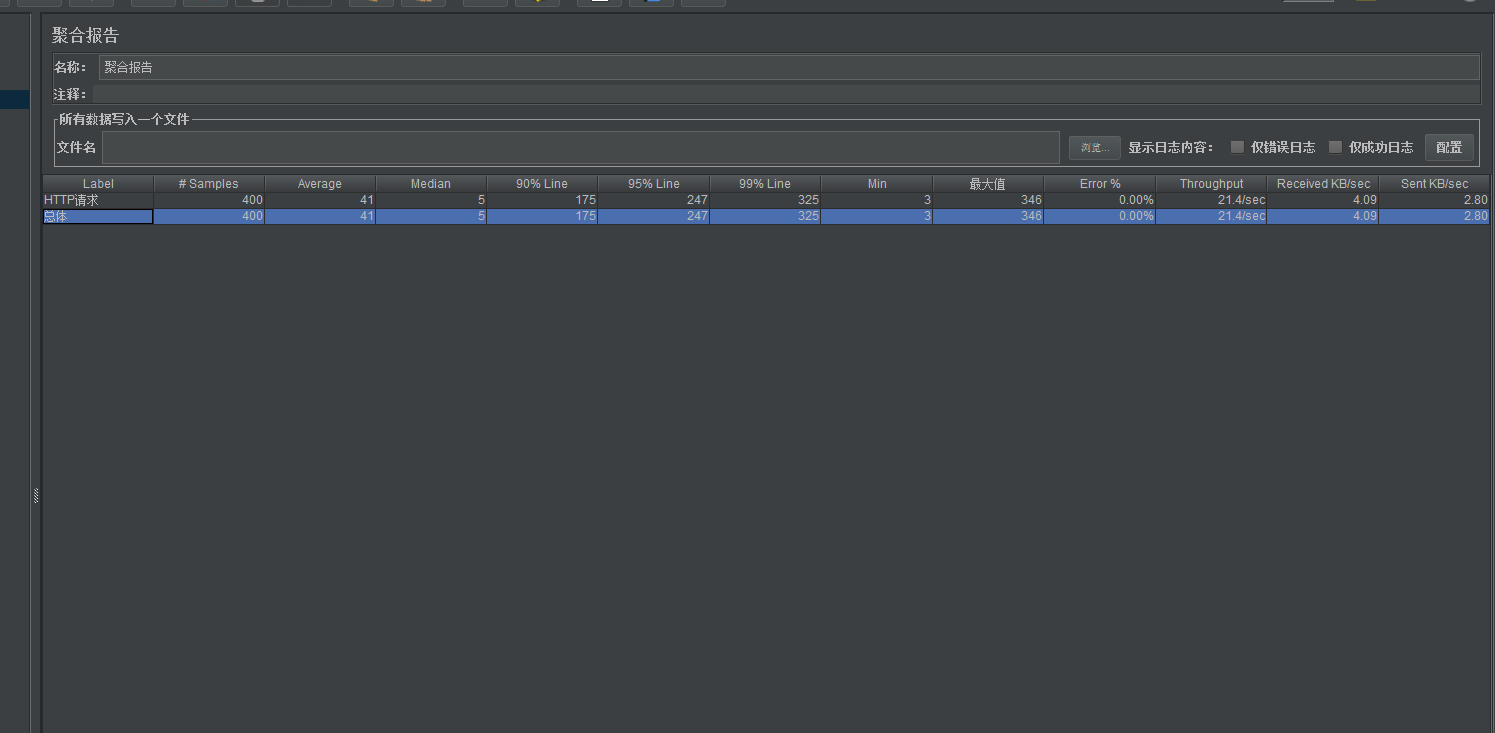Image resolution: width=1495 pixels, height=733 pixels.
Task: Click 95% Line value 247 in HTTP请求 row
Action: pyautogui.click(x=654, y=200)
